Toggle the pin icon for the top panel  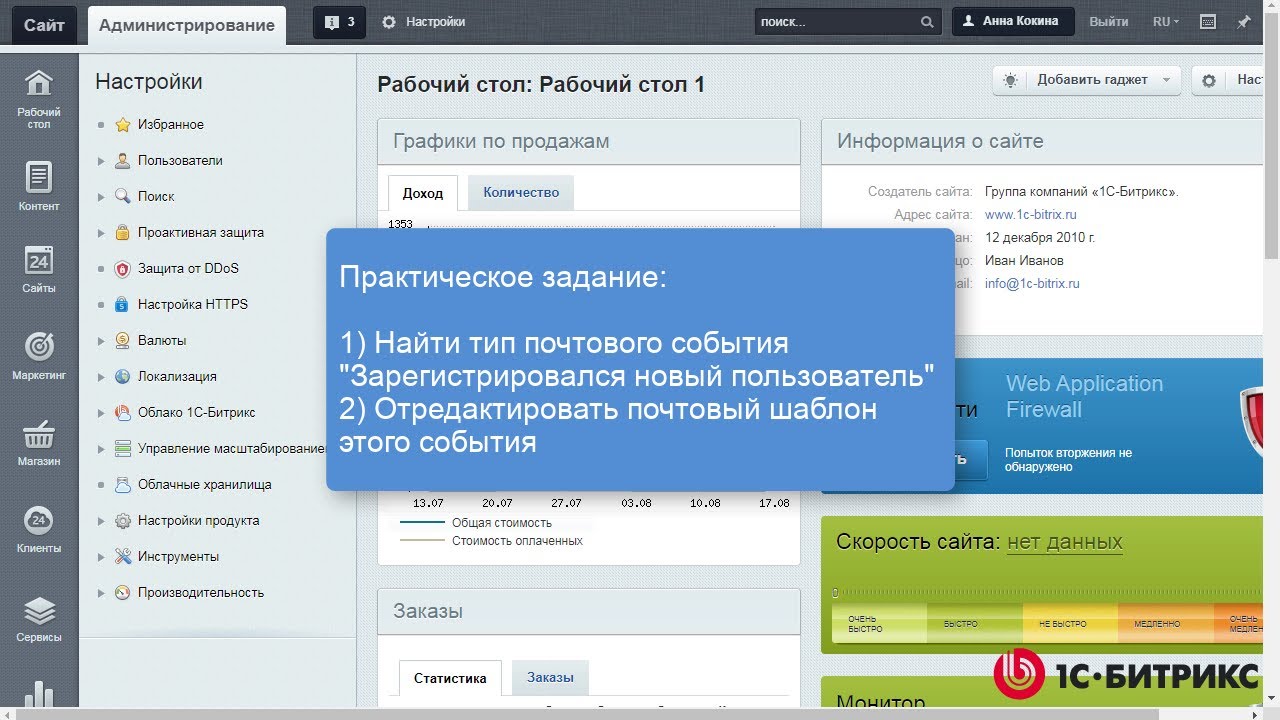1244,22
